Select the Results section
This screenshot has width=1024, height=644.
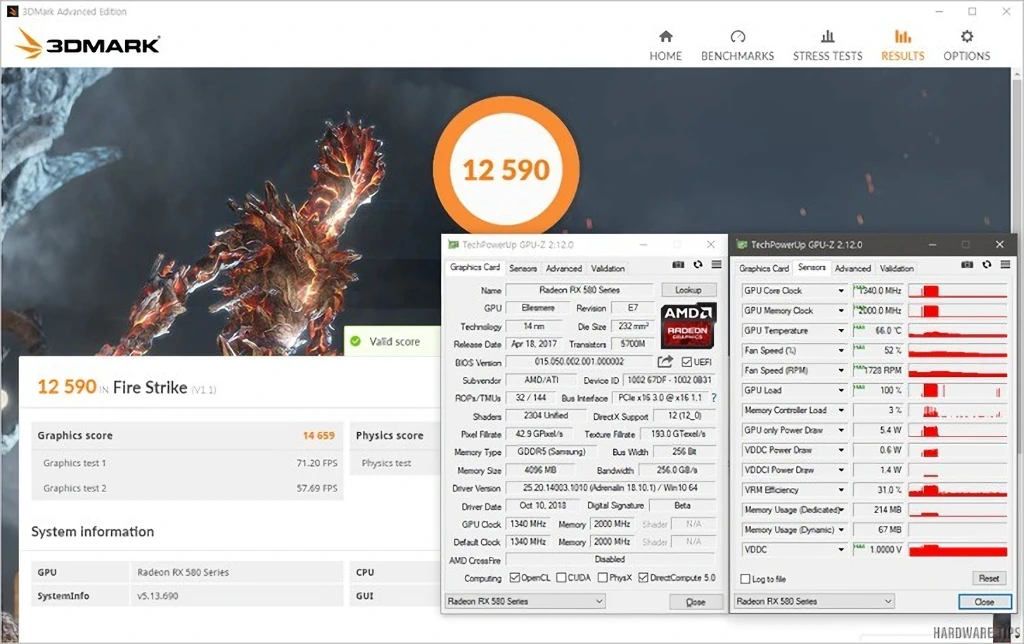[903, 46]
